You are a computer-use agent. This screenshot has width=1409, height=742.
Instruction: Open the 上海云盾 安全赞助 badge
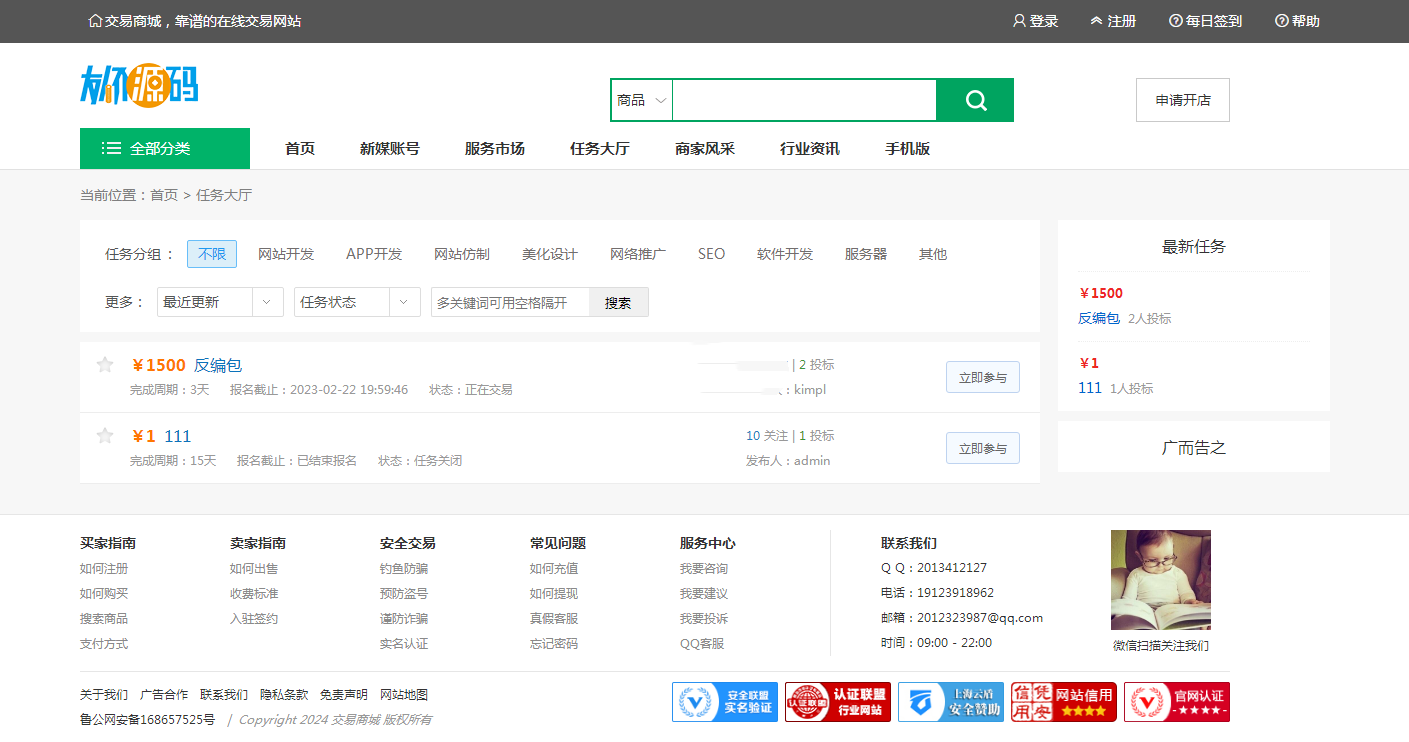(951, 702)
